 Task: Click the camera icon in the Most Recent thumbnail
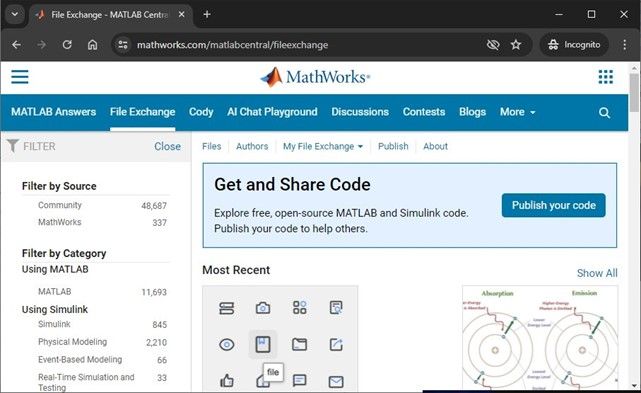pyautogui.click(x=263, y=308)
